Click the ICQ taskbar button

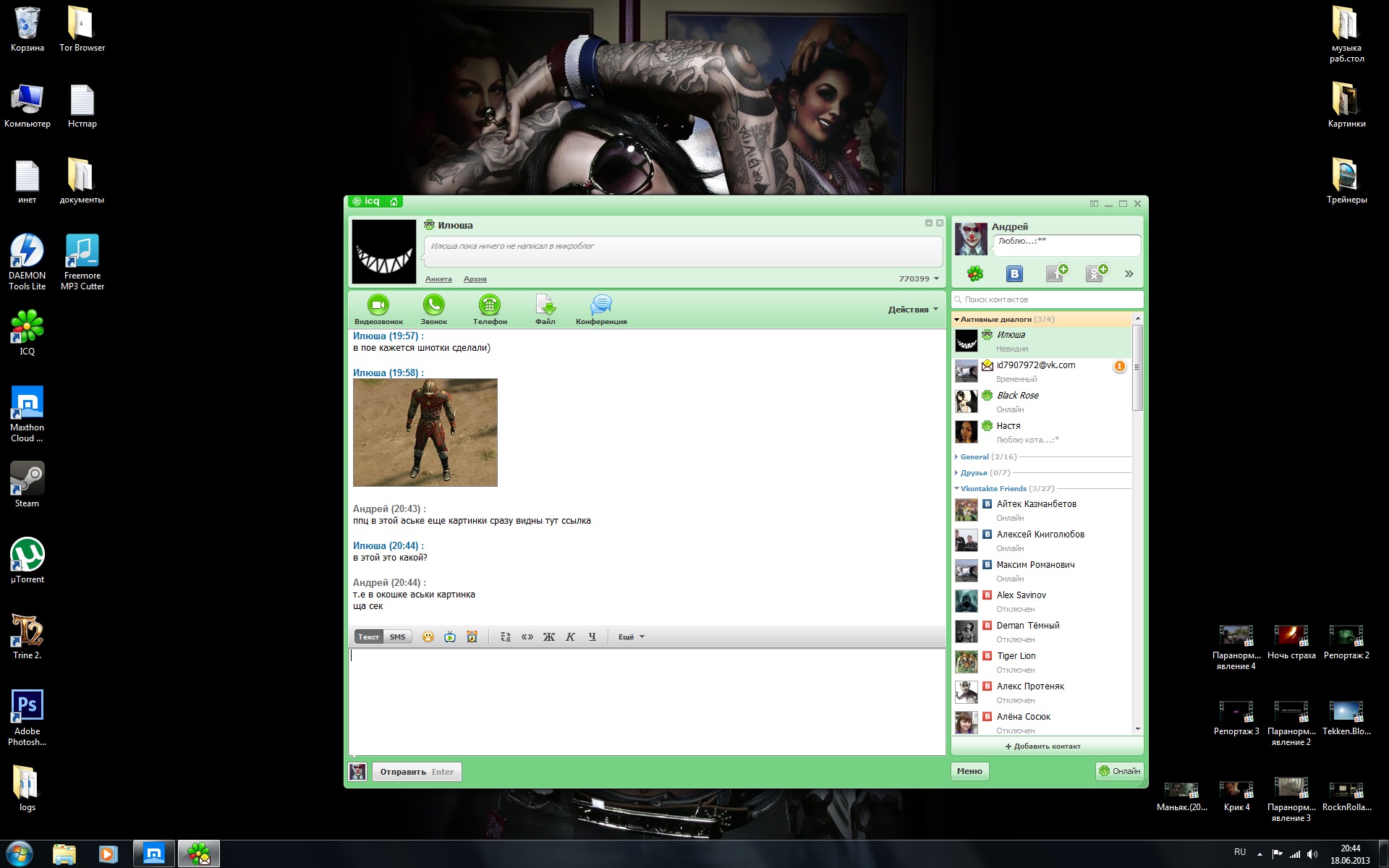pyautogui.click(x=199, y=854)
